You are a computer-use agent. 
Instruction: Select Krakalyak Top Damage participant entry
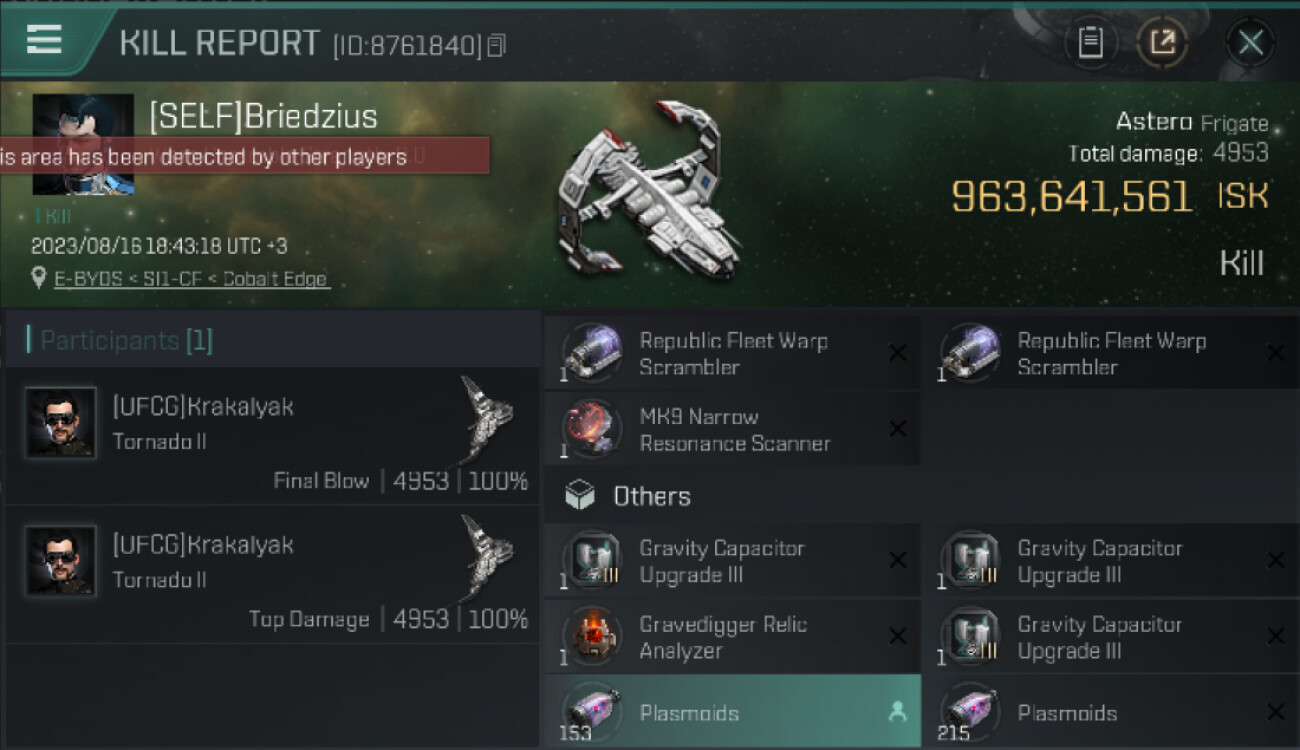click(x=272, y=574)
